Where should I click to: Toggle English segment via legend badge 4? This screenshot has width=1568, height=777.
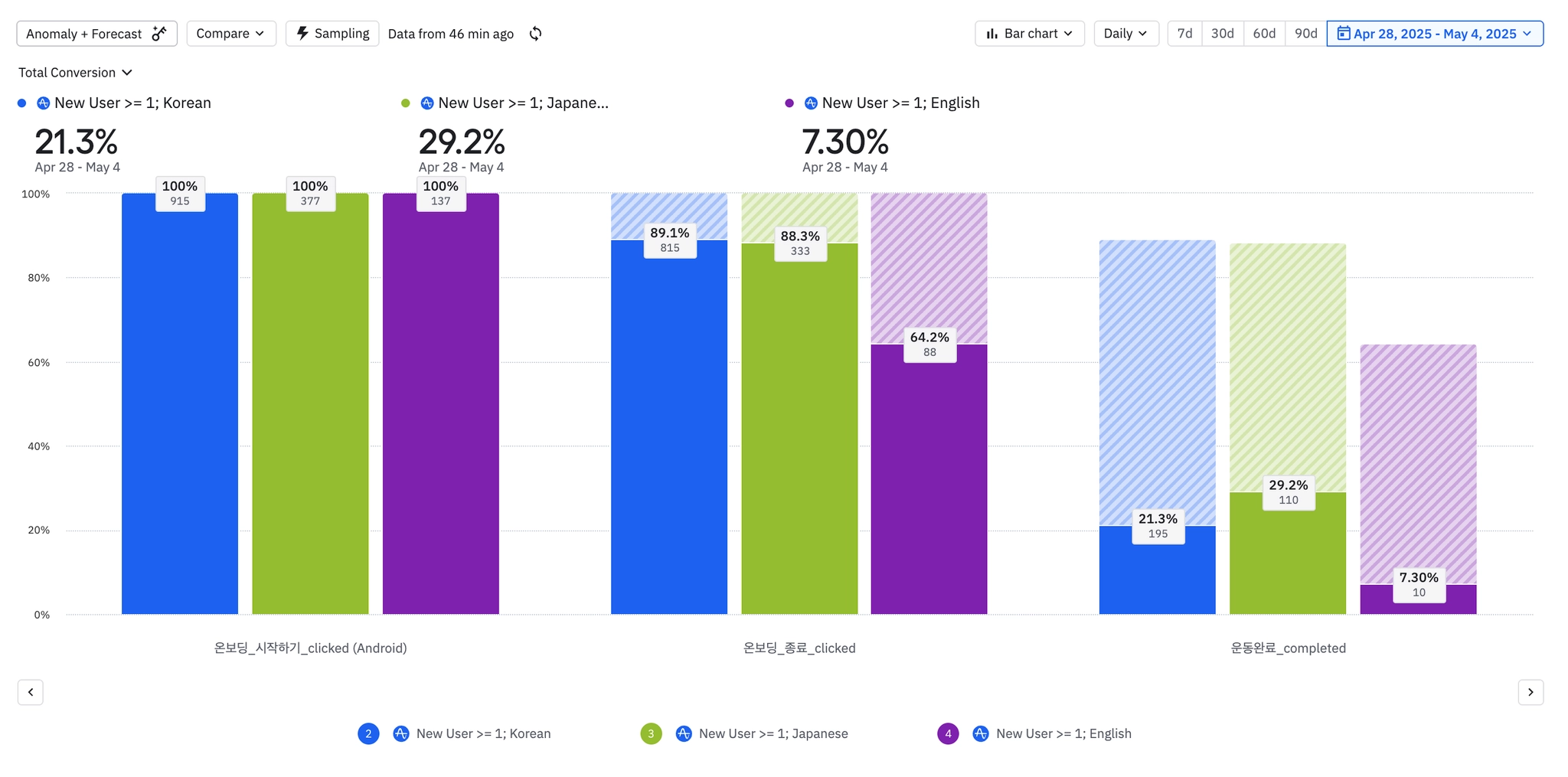pyautogui.click(x=948, y=733)
